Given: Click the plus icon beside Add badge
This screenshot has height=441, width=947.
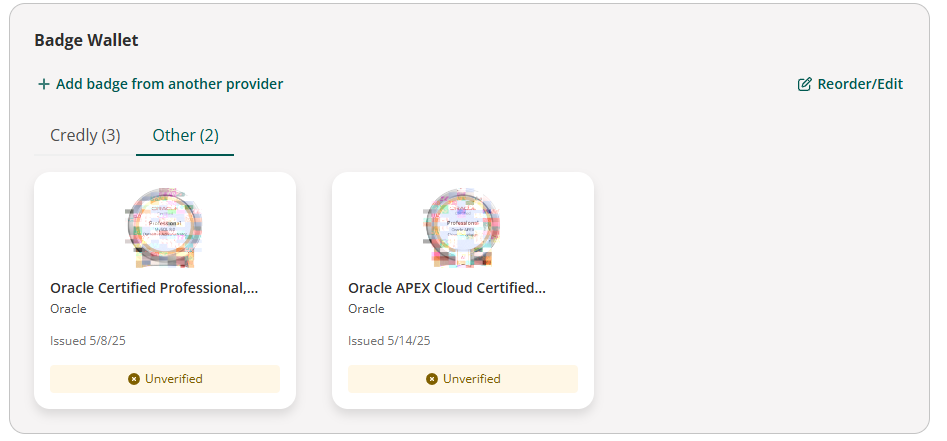Looking at the screenshot, I should 43,85.
